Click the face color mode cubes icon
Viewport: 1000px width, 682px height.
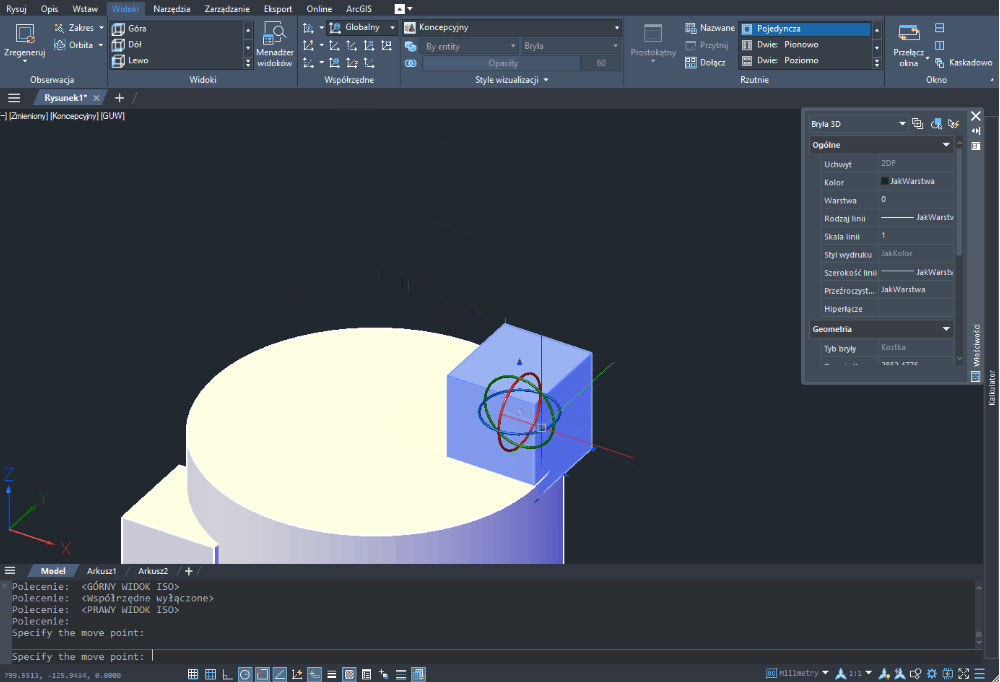tap(411, 46)
